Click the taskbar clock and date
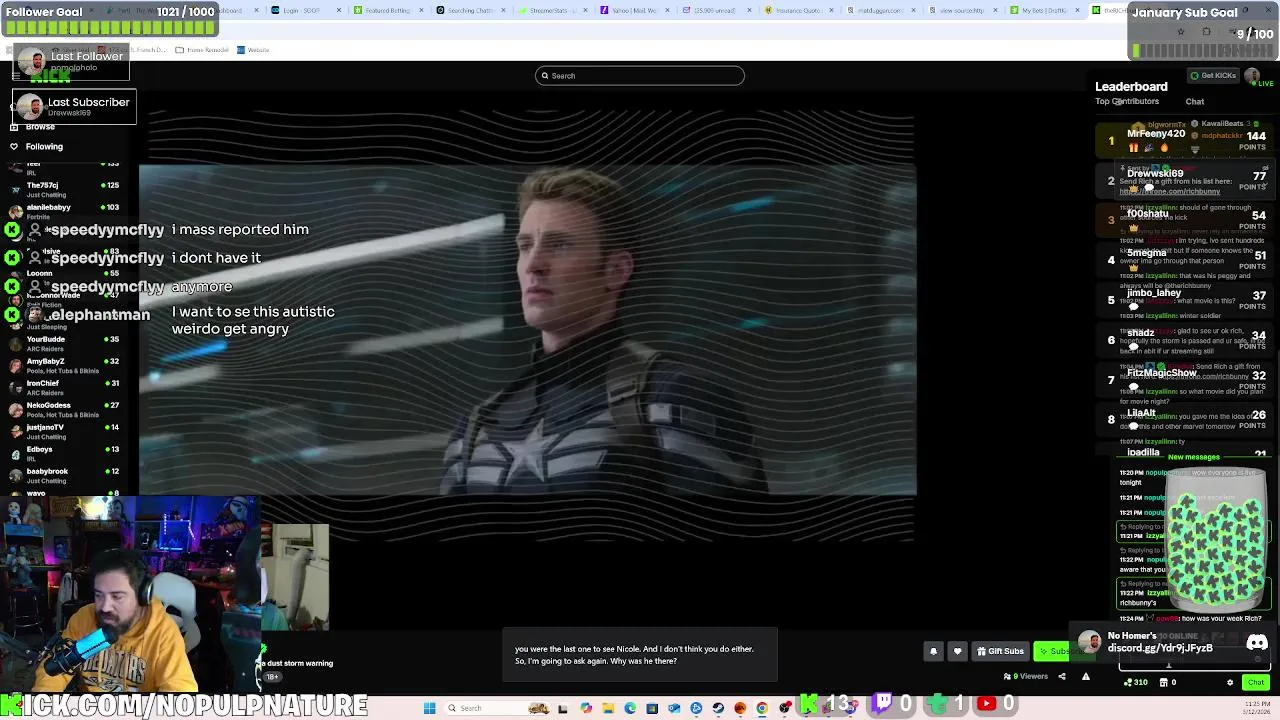1280x720 pixels. click(1258, 707)
